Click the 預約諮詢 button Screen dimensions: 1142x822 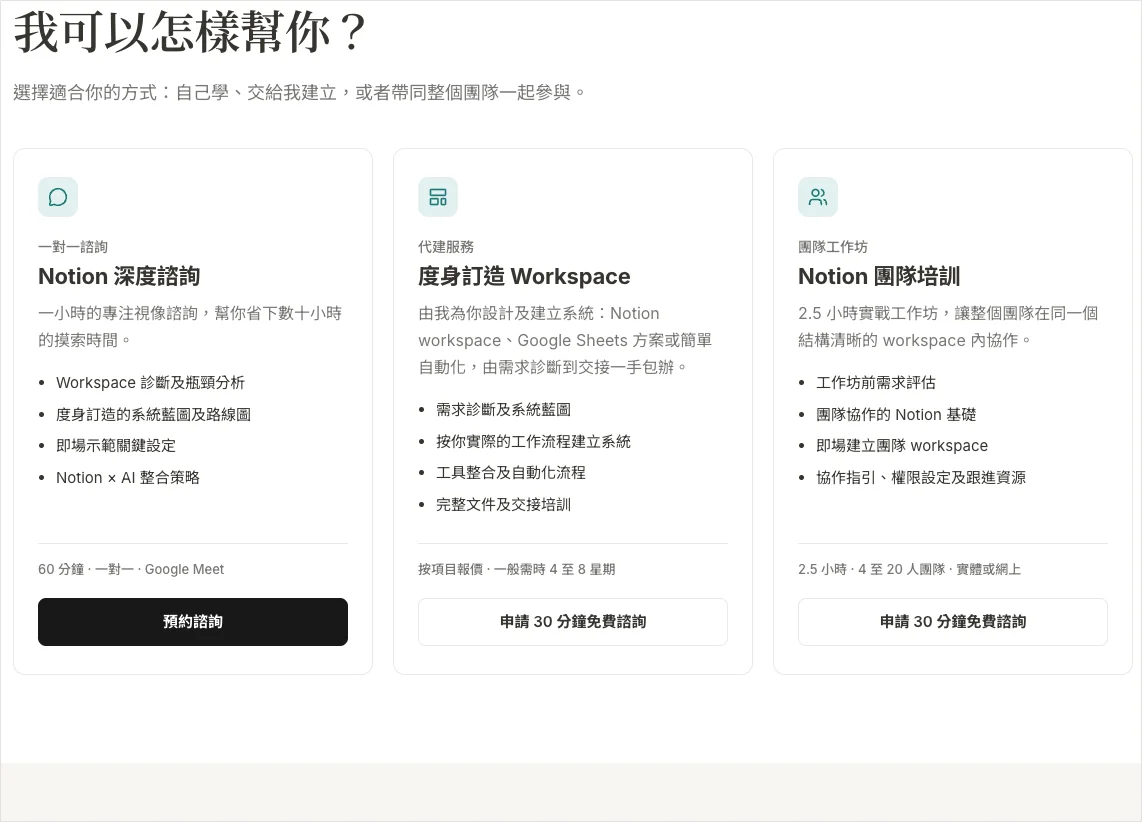[x=193, y=622]
